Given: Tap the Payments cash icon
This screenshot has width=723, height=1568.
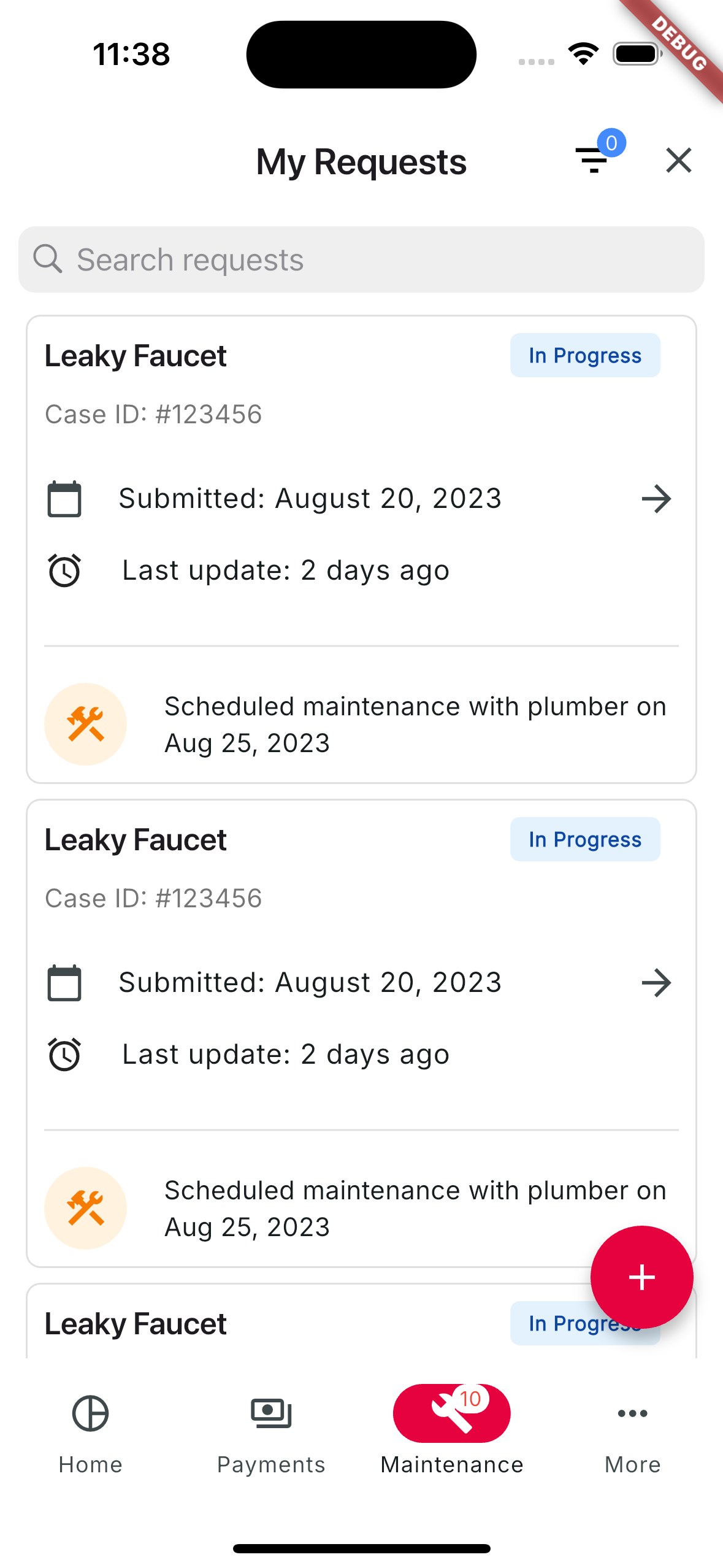Looking at the screenshot, I should pyautogui.click(x=270, y=1413).
